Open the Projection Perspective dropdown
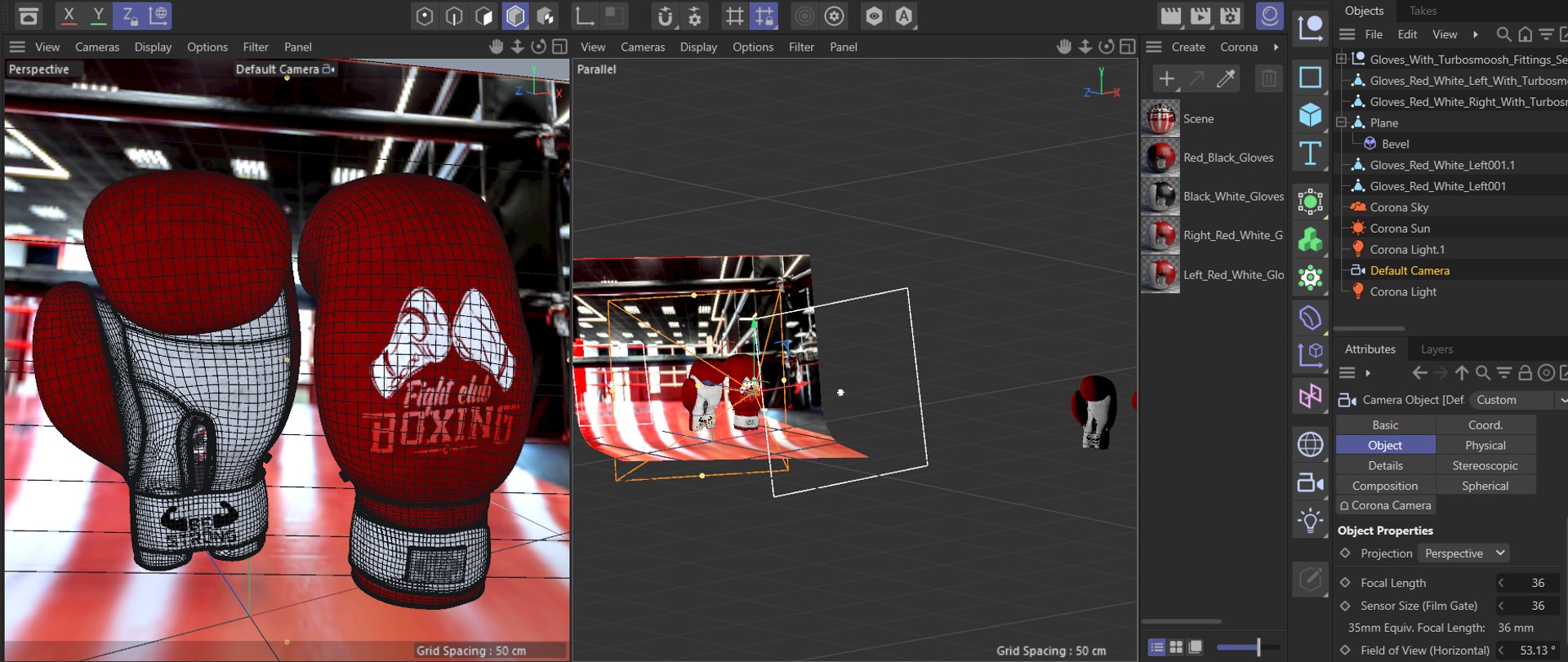This screenshot has width=1568, height=662. pyautogui.click(x=1464, y=553)
